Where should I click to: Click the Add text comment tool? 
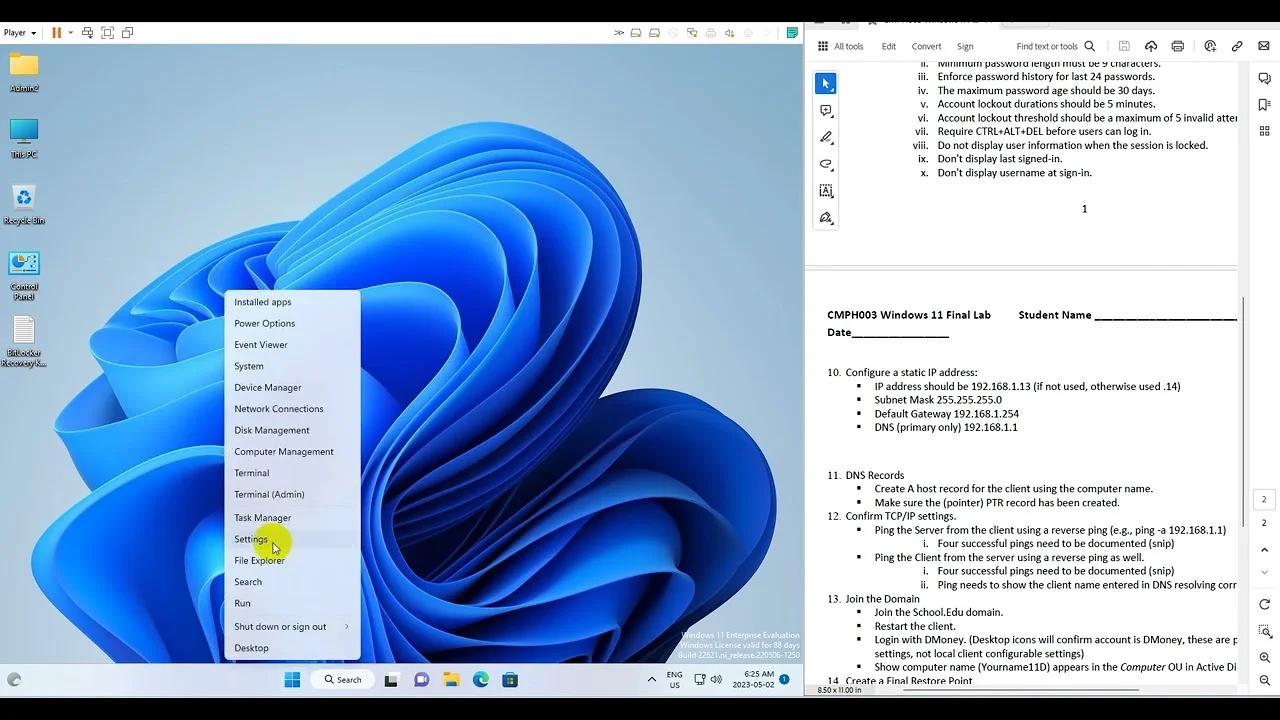tap(825, 191)
